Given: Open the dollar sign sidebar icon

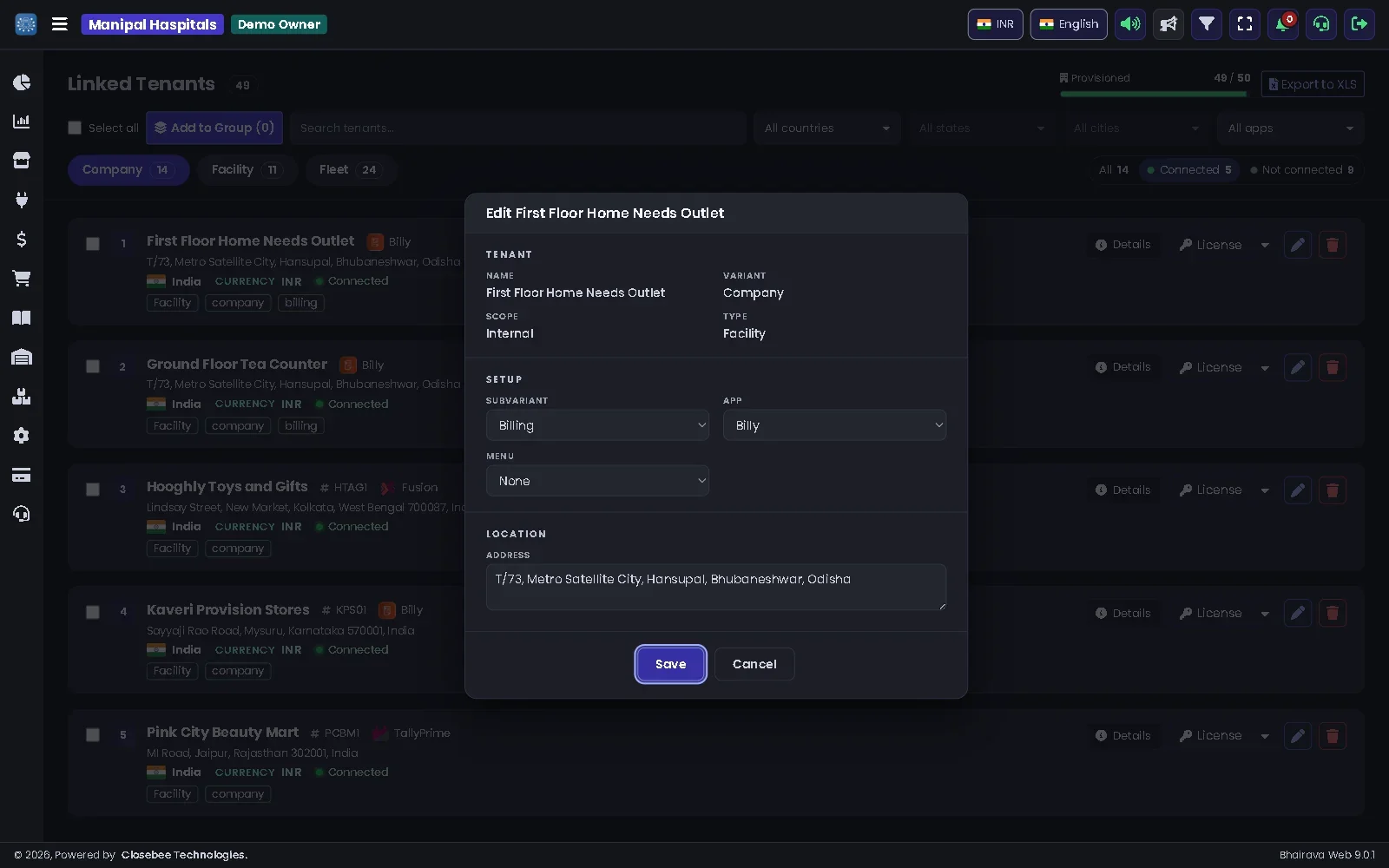Looking at the screenshot, I should [x=22, y=239].
